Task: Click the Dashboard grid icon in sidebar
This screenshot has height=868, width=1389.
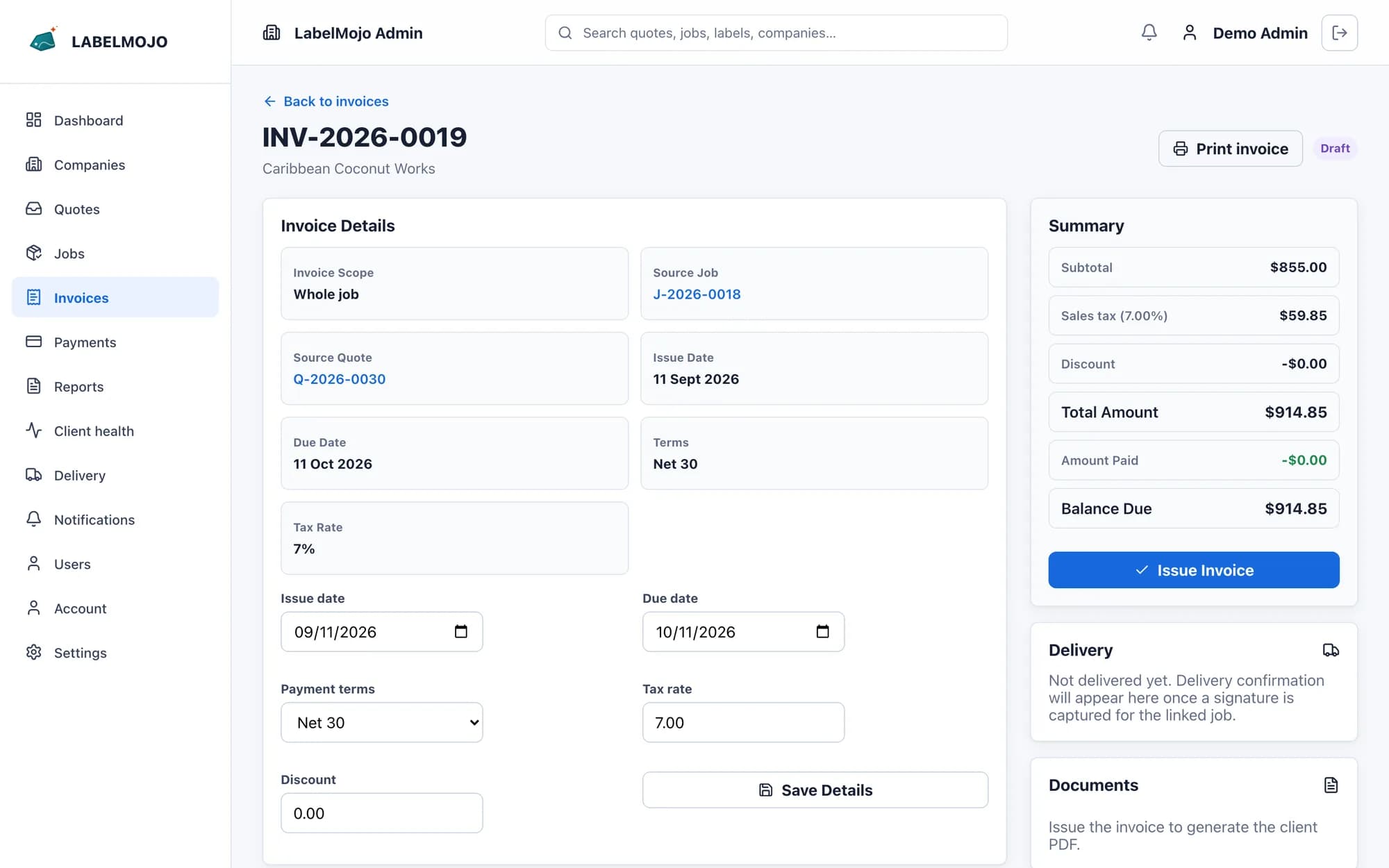Action: pos(33,120)
